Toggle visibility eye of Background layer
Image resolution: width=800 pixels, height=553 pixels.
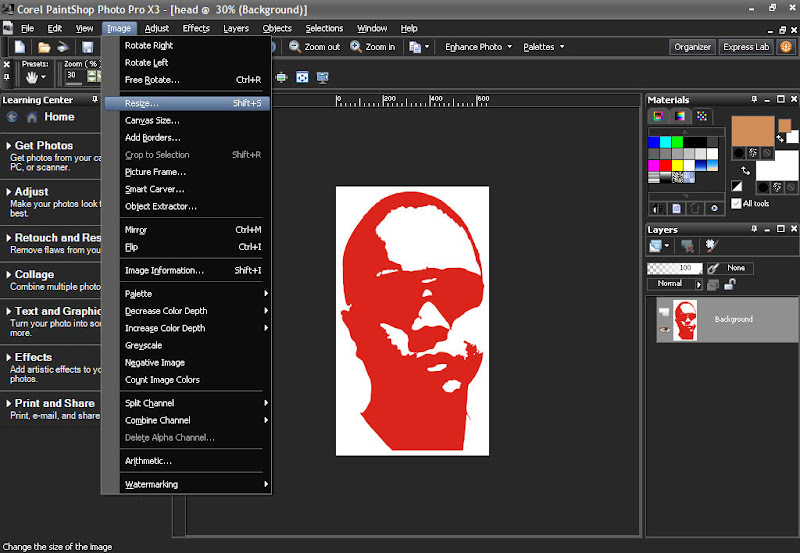(663, 329)
